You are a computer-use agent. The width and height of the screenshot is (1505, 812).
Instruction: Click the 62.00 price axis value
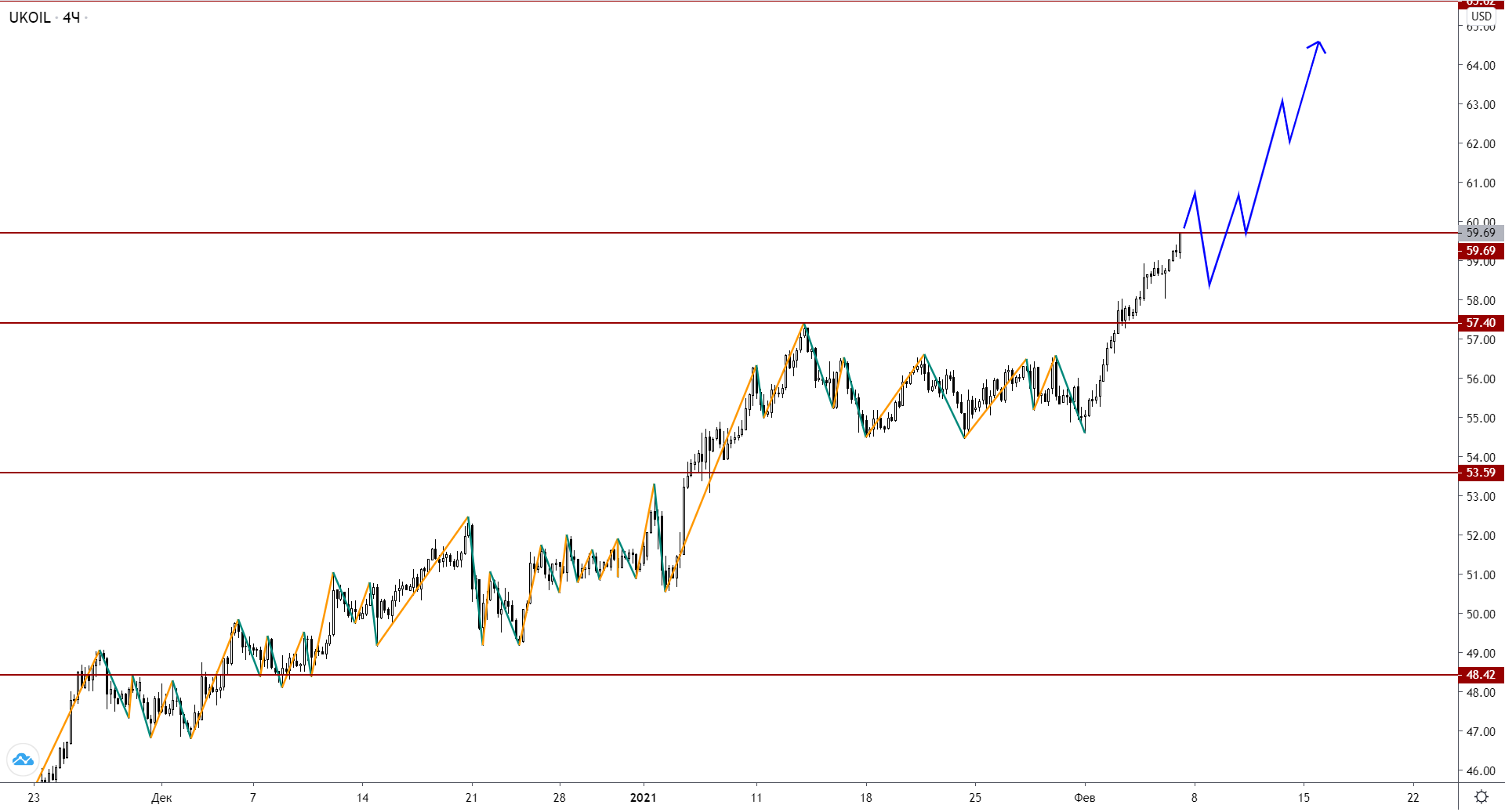(x=1481, y=144)
